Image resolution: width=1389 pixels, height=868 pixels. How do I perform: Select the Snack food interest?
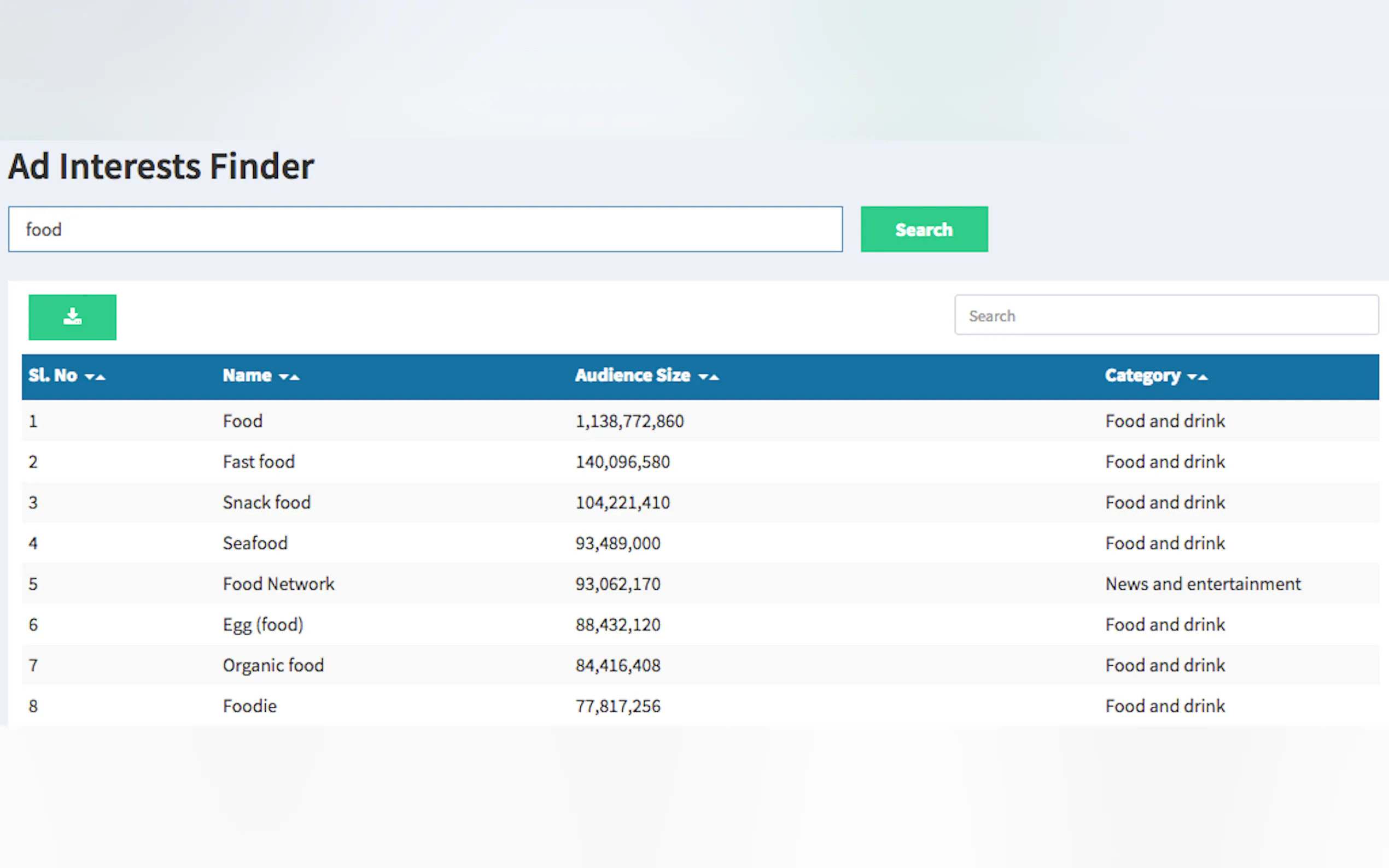click(266, 502)
